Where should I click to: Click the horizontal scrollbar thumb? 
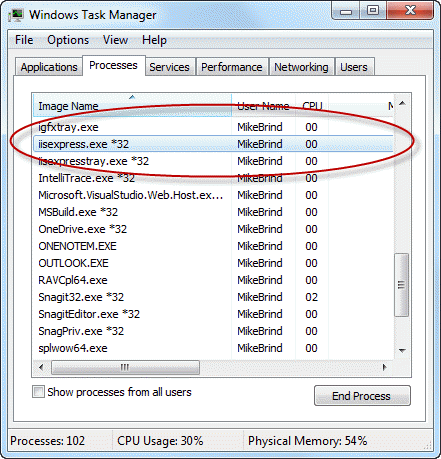pyautogui.click(x=125, y=367)
